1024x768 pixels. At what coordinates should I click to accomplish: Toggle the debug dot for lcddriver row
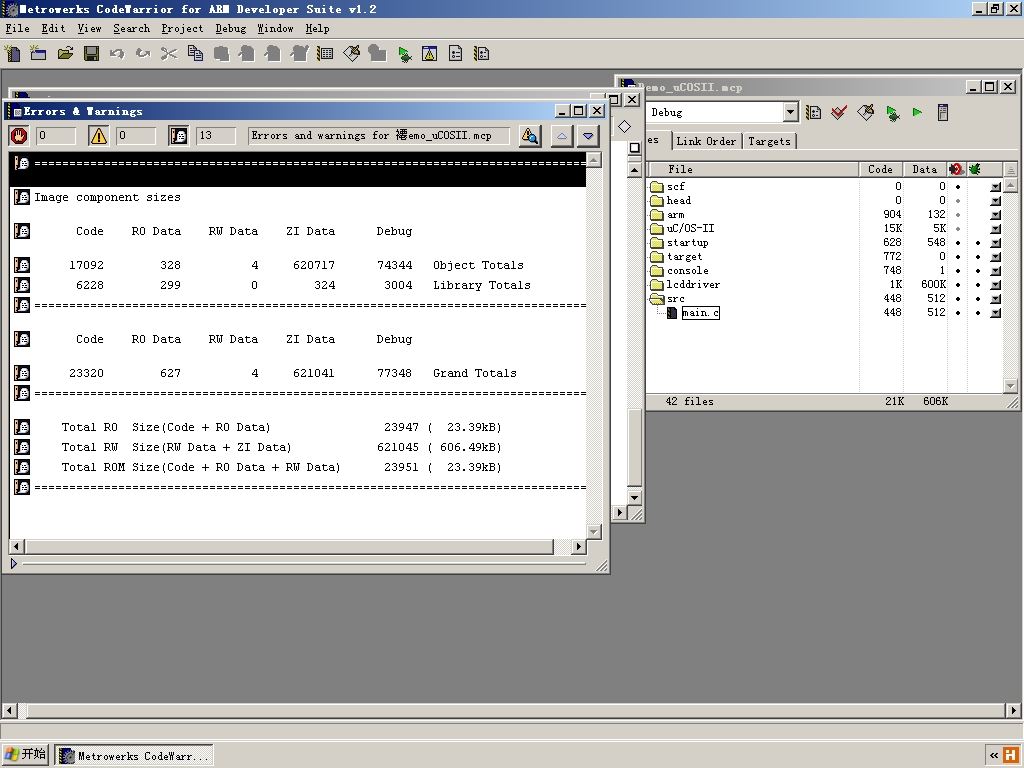[x=978, y=285]
